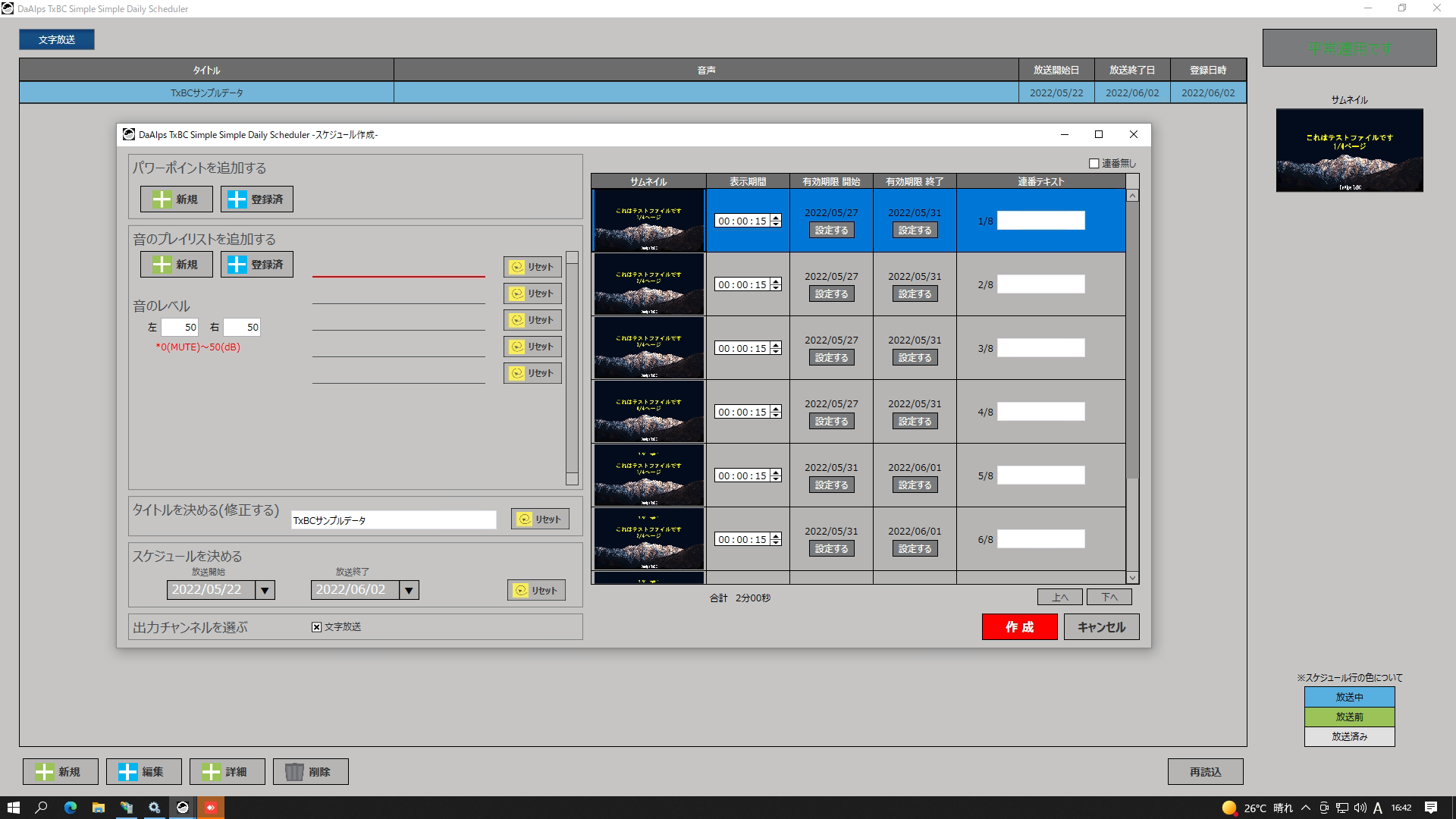Click 新規 under 音のプレイリストを追加する
This screenshot has width=1456, height=819.
pos(177,265)
